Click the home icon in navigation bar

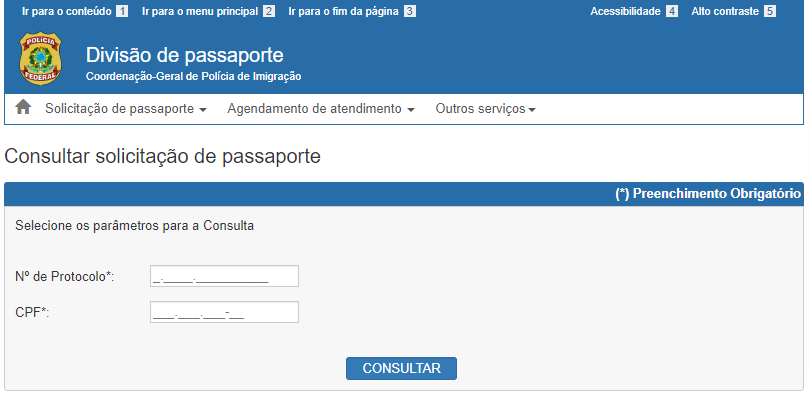click(x=23, y=107)
